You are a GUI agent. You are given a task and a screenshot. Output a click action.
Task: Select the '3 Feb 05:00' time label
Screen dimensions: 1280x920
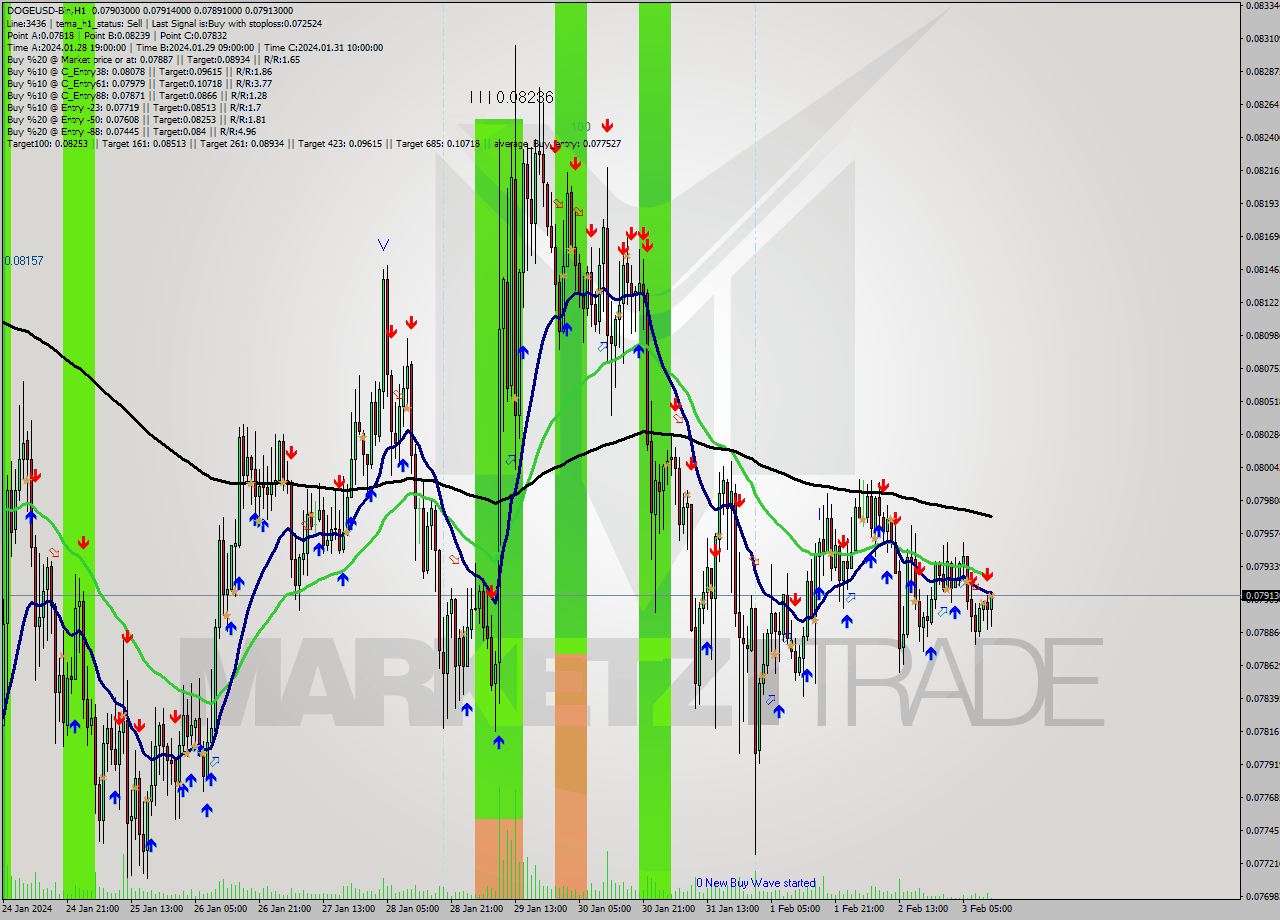(989, 909)
